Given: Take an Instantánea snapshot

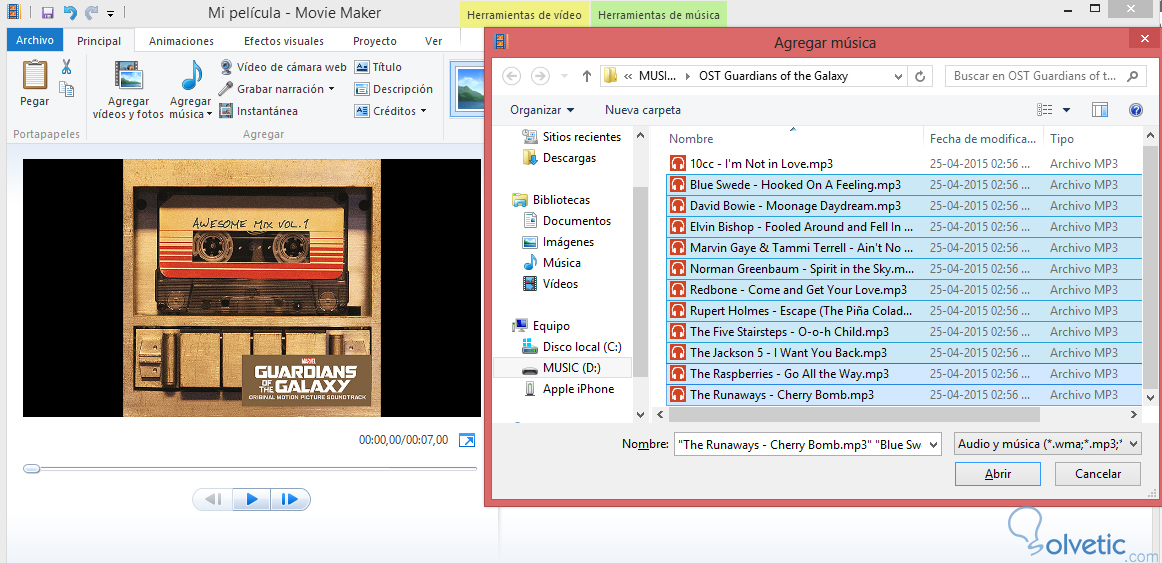Looking at the screenshot, I should (x=259, y=111).
